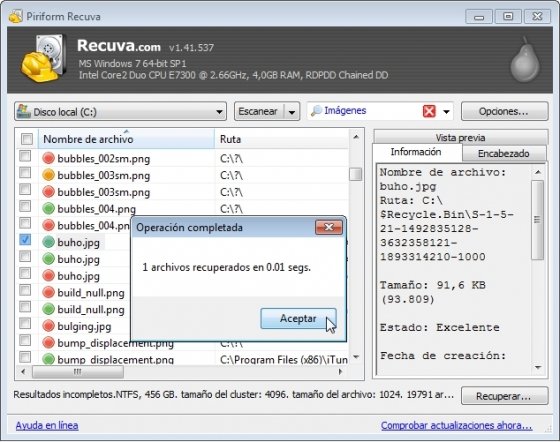Open the Ayuda en línea link
Viewport: 560px width, 442px height.
pyautogui.click(x=47, y=425)
